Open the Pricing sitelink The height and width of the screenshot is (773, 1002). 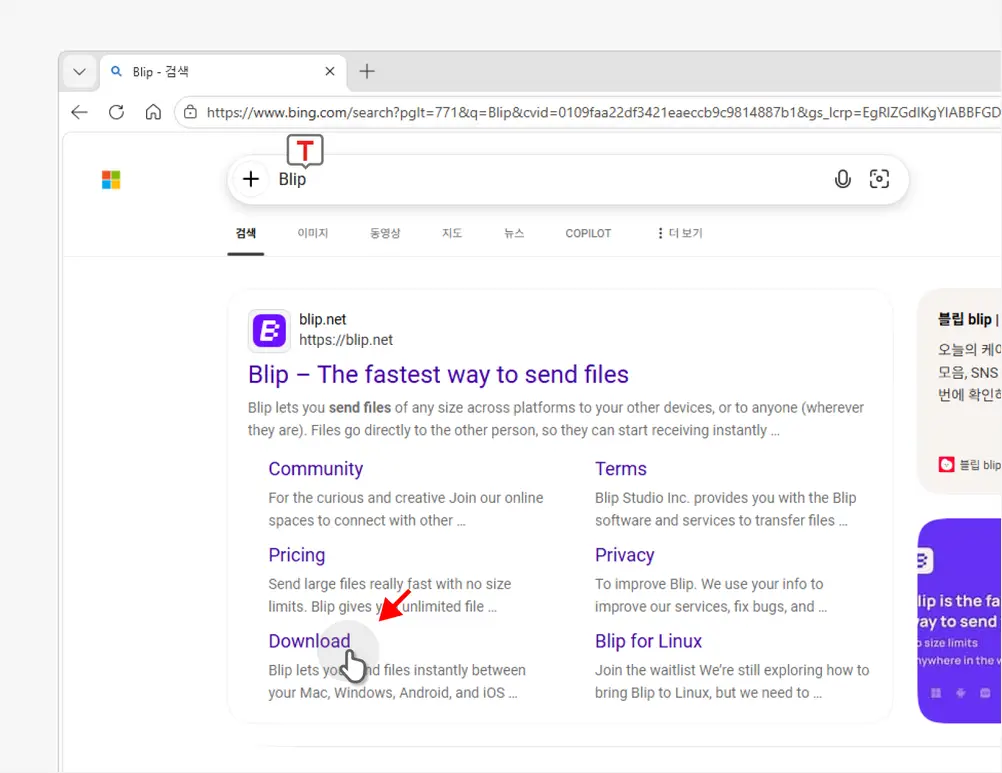point(296,555)
